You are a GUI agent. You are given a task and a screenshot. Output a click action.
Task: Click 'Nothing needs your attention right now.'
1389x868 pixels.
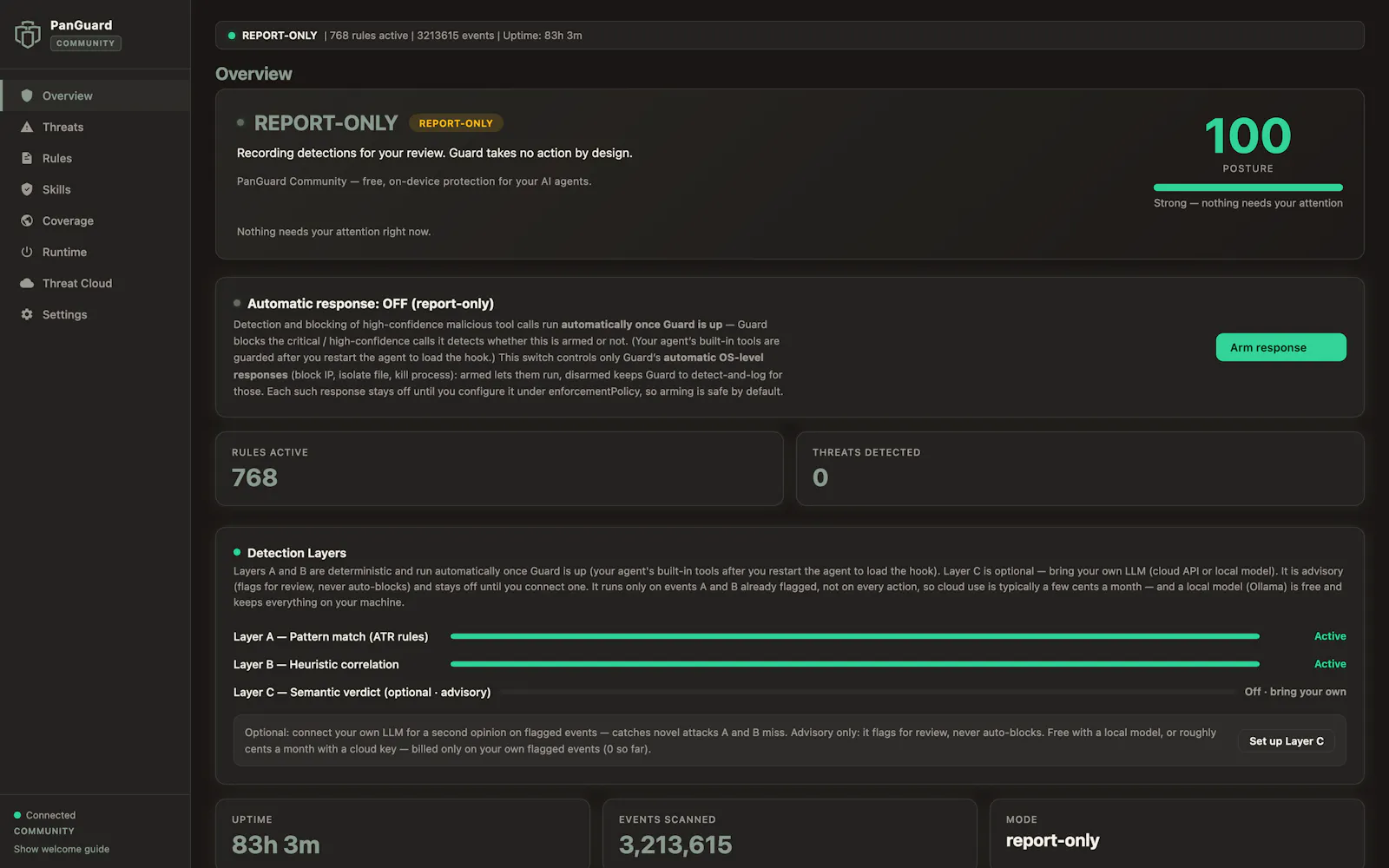tap(333, 232)
